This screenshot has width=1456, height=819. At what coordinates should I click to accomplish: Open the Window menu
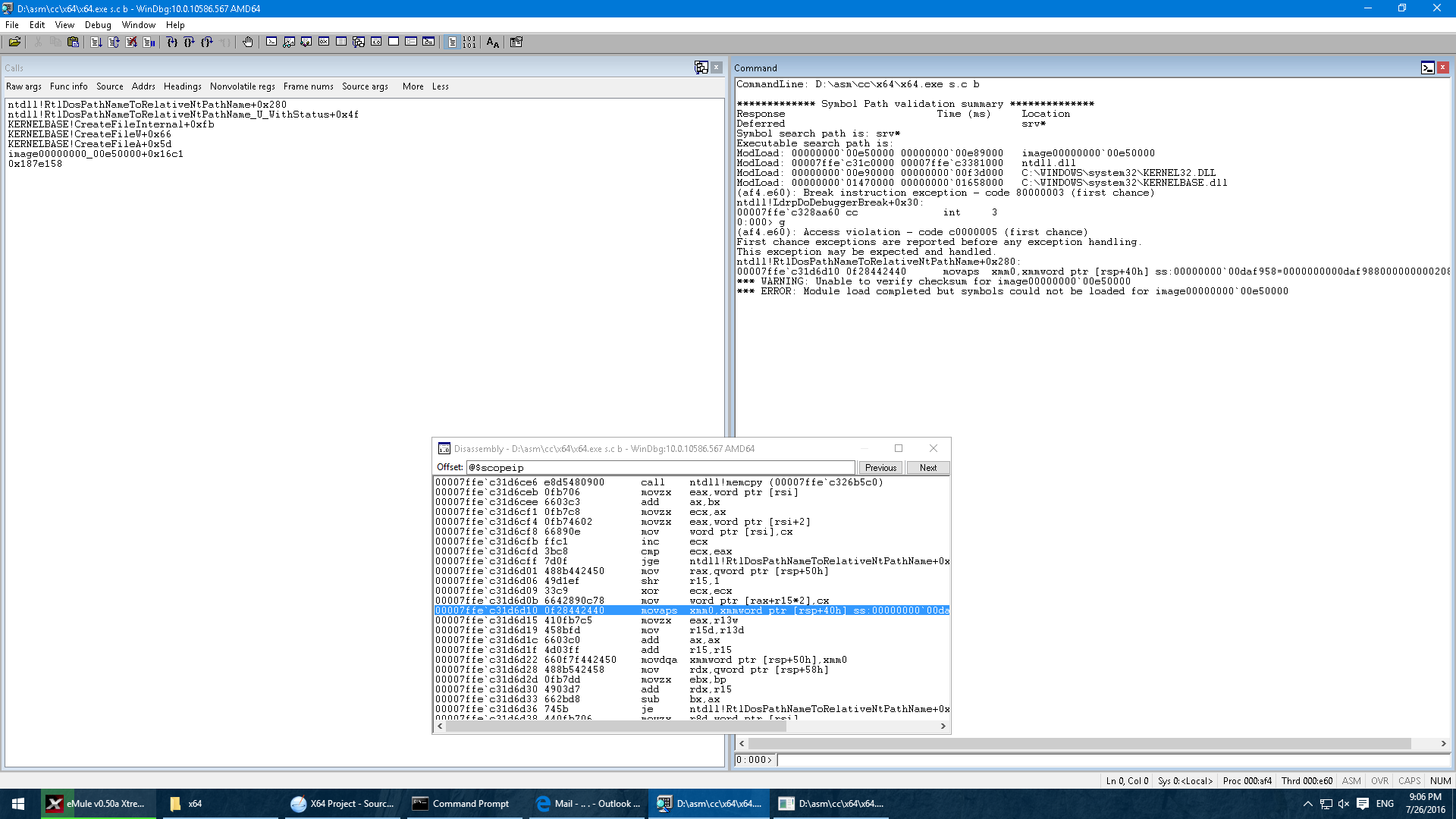138,25
